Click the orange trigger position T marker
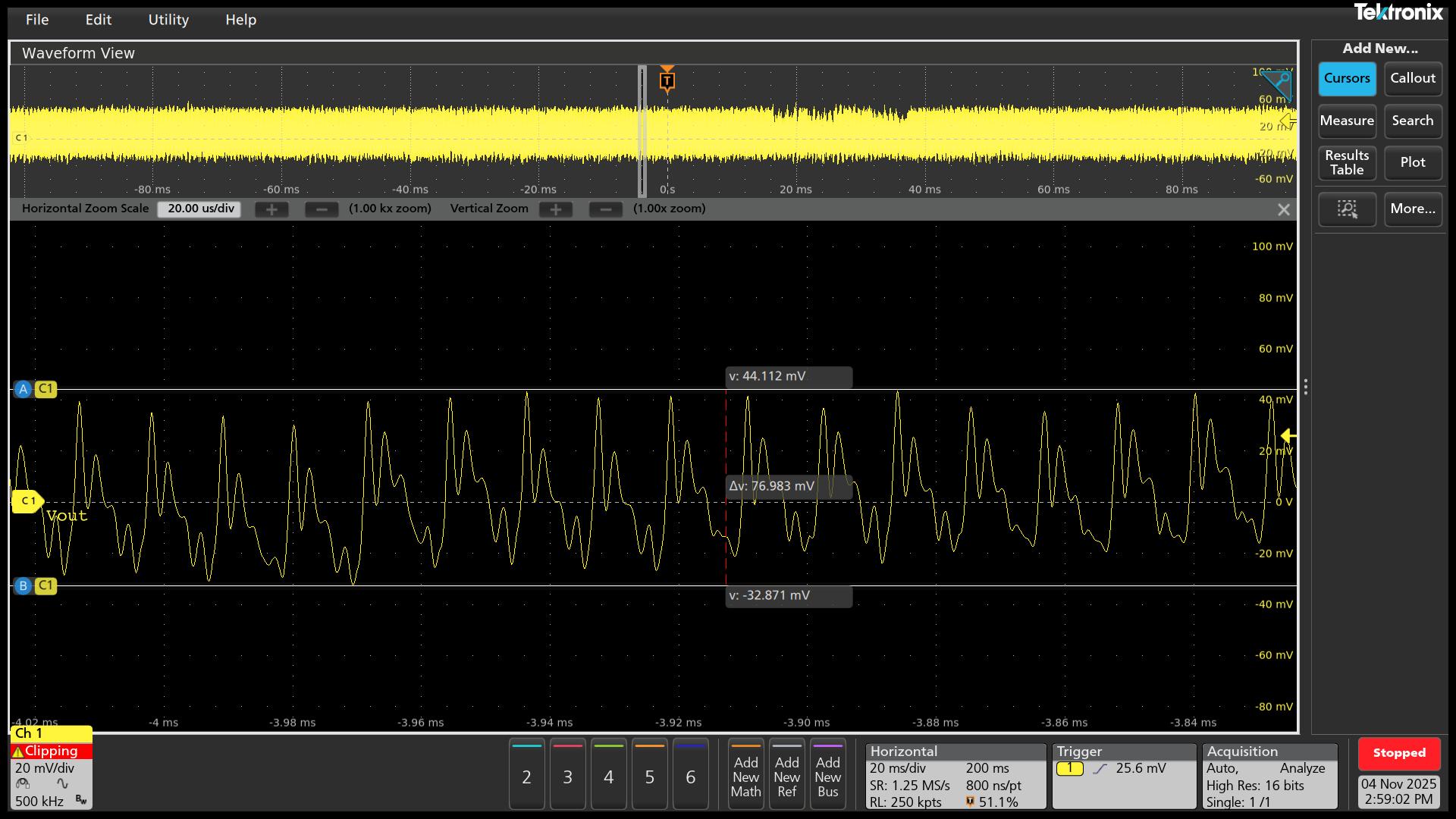 (x=667, y=80)
